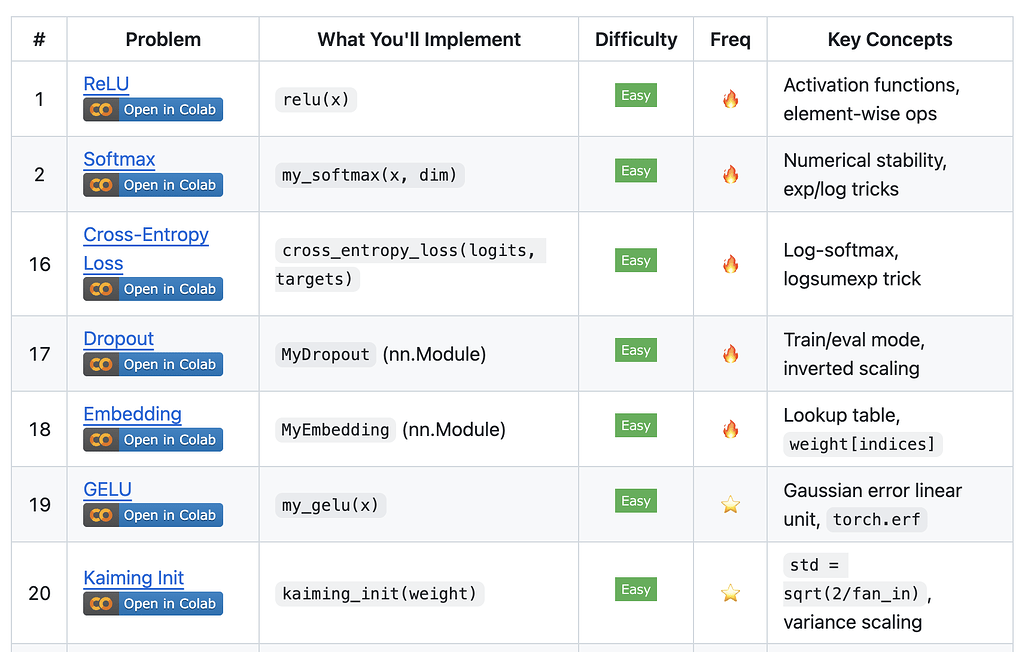Click Open in Colab badge for Cross-Entropy Loss
Viewport: 1028px width, 652px height.
153,289
